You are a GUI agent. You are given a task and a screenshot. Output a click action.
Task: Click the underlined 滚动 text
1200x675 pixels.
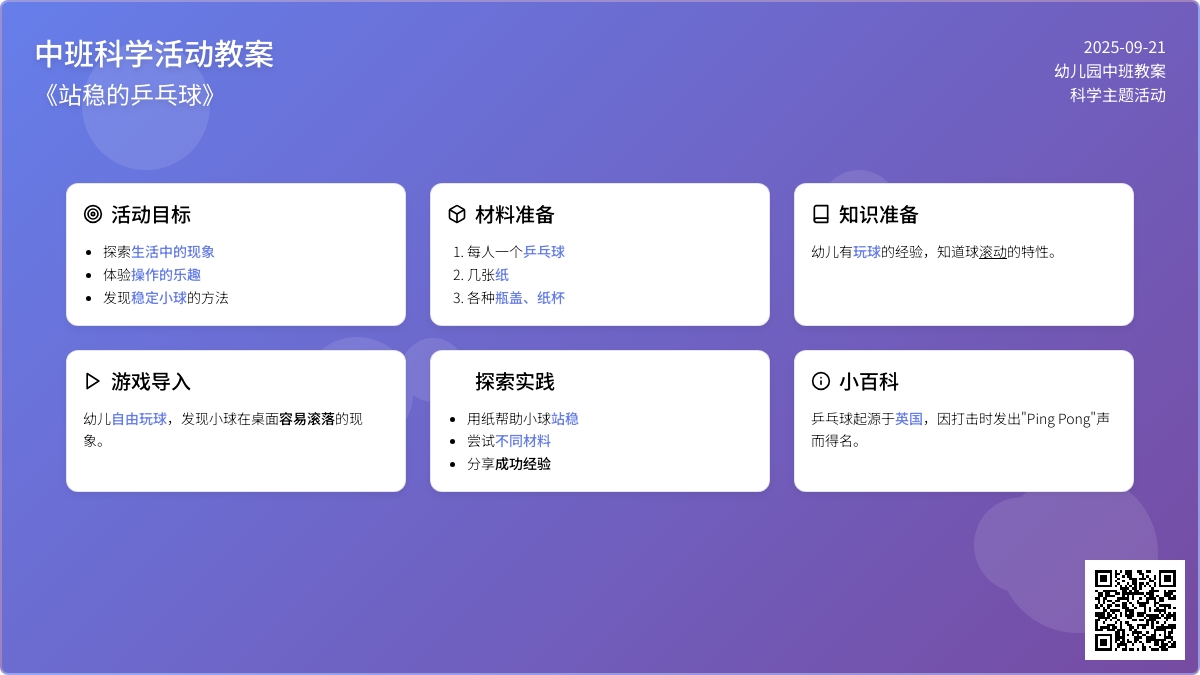coord(993,252)
